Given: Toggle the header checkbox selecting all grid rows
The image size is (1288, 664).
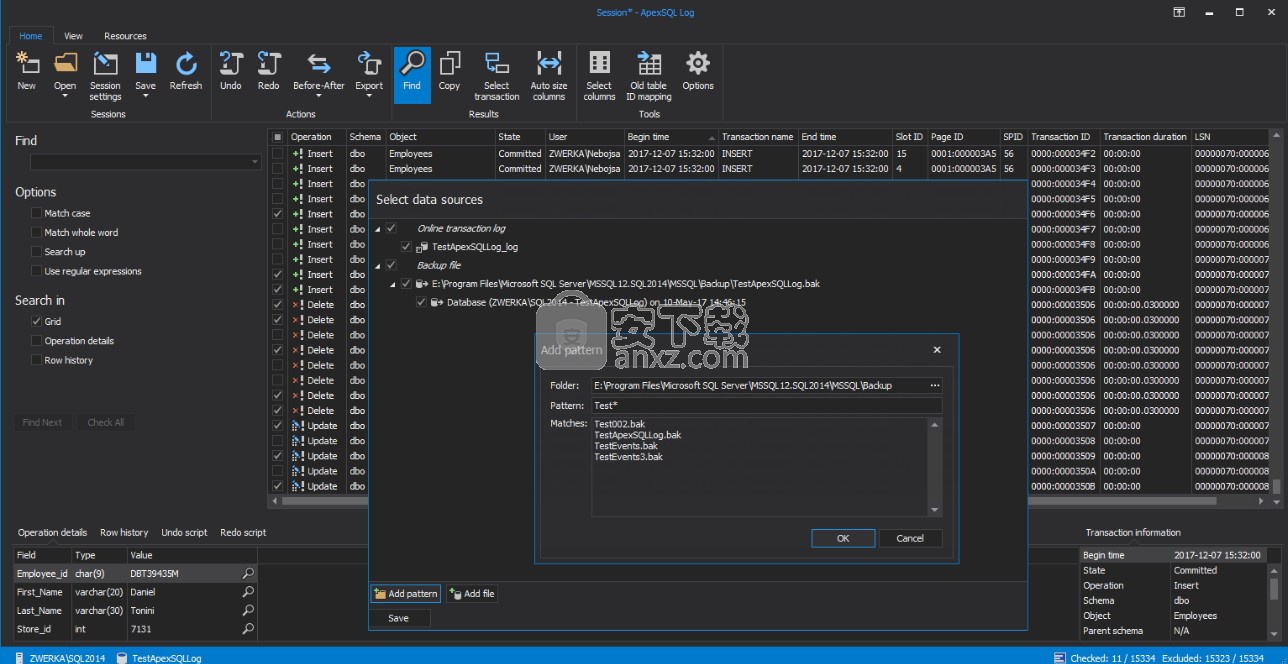Looking at the screenshot, I should click(277, 137).
